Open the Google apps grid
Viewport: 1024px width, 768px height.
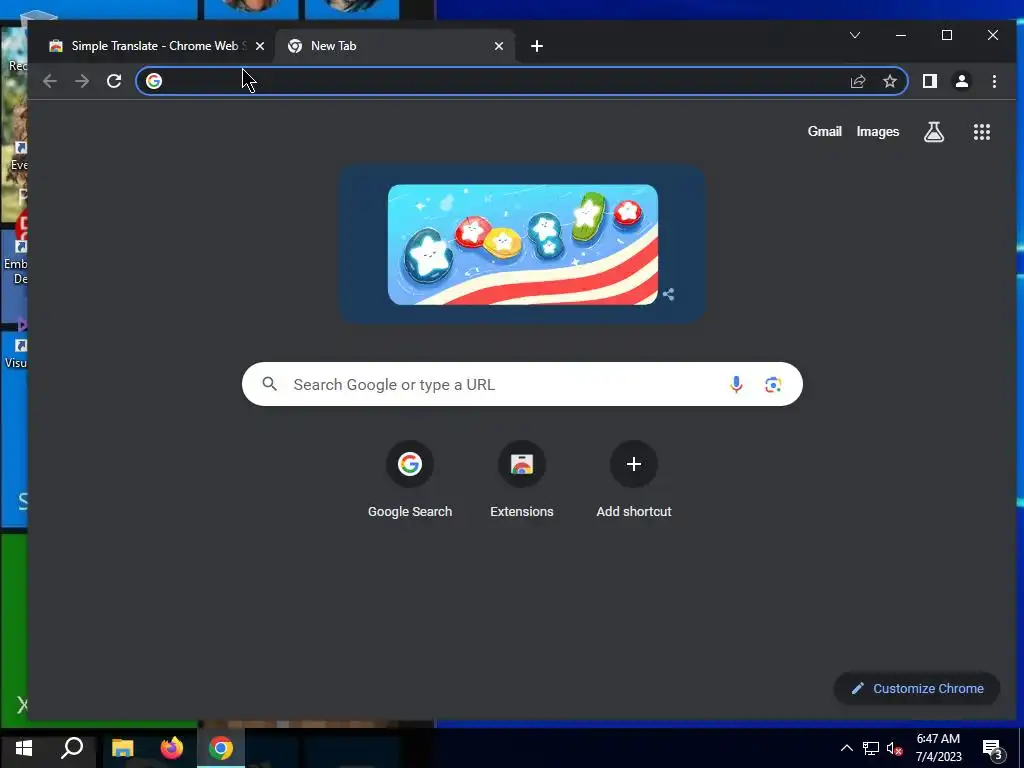coord(982,132)
